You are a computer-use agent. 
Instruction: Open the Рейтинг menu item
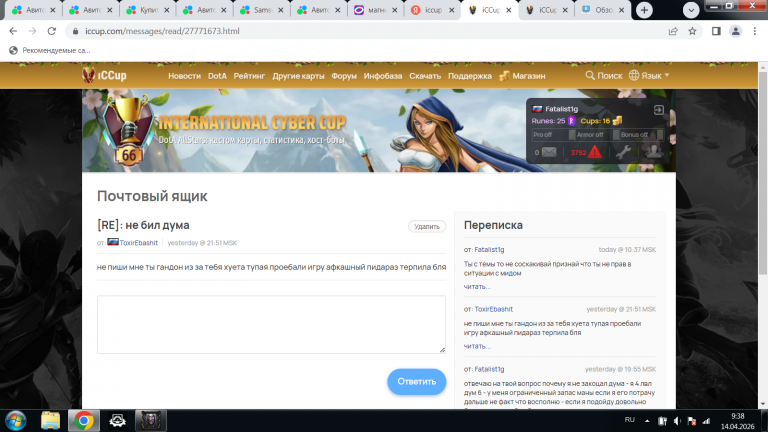[x=249, y=76]
